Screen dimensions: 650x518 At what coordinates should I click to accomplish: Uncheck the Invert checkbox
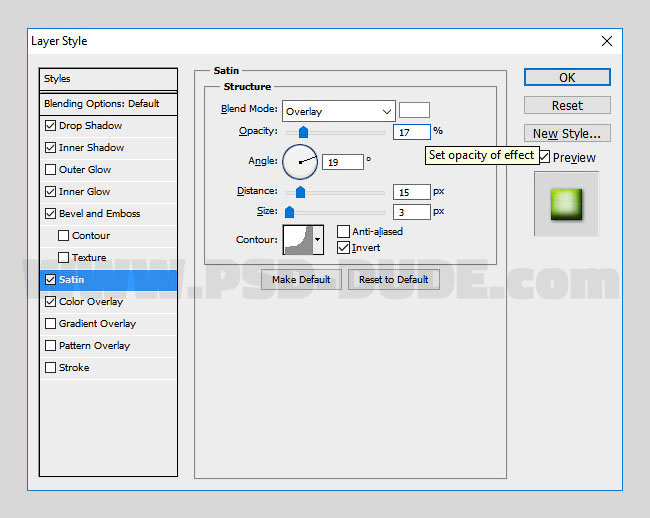343,248
